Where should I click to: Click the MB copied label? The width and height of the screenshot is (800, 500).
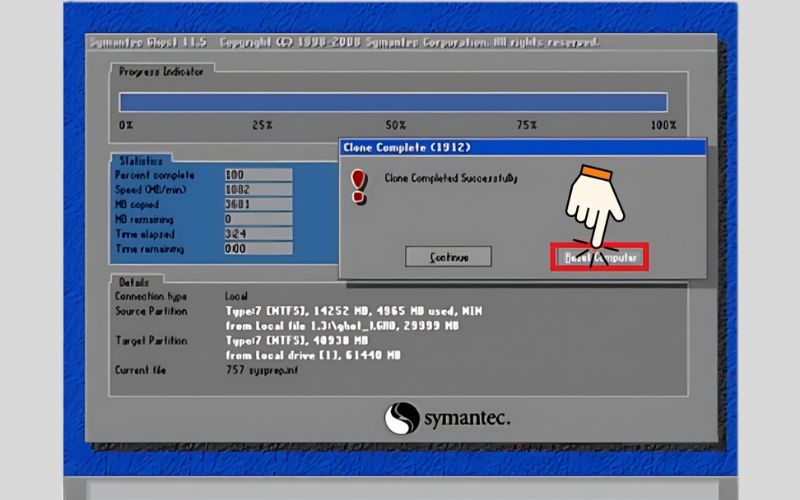pos(137,205)
